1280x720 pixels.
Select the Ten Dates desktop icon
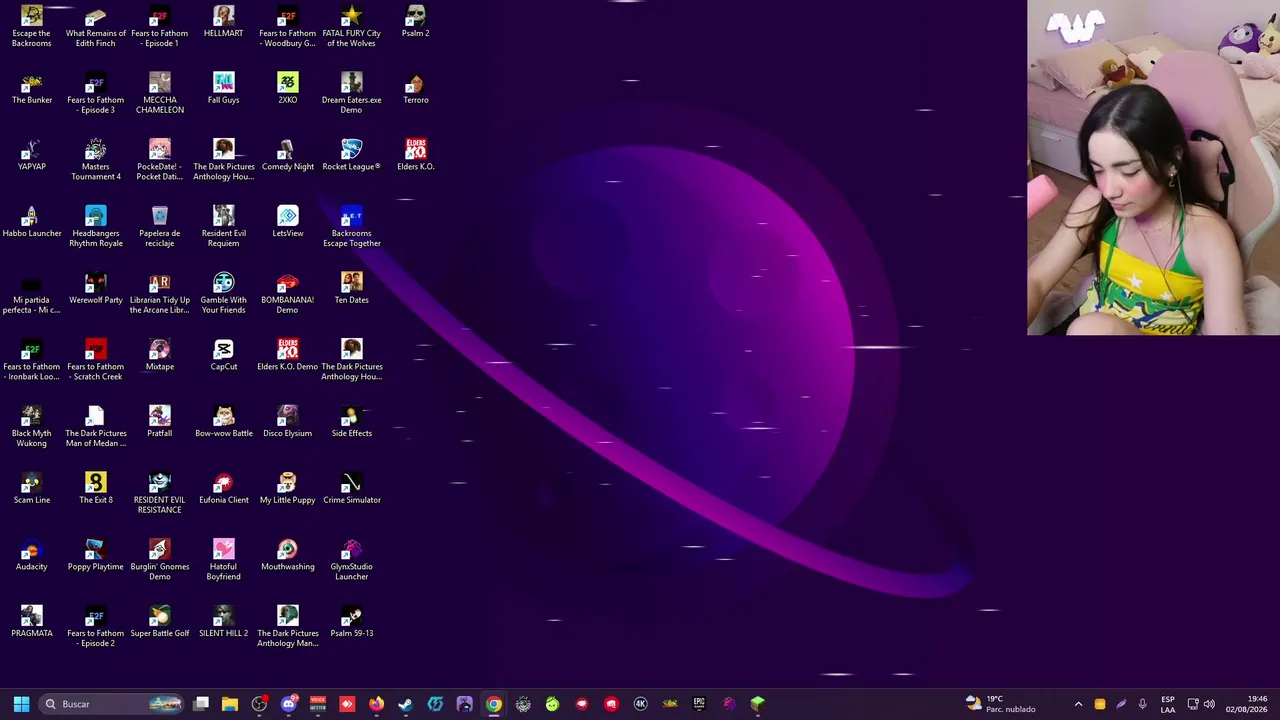351,289
